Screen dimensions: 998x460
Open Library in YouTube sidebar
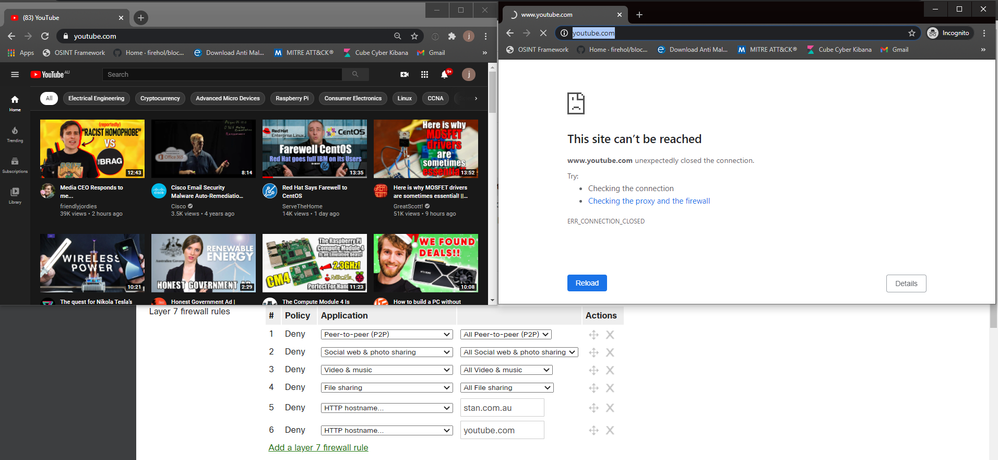coord(15,196)
